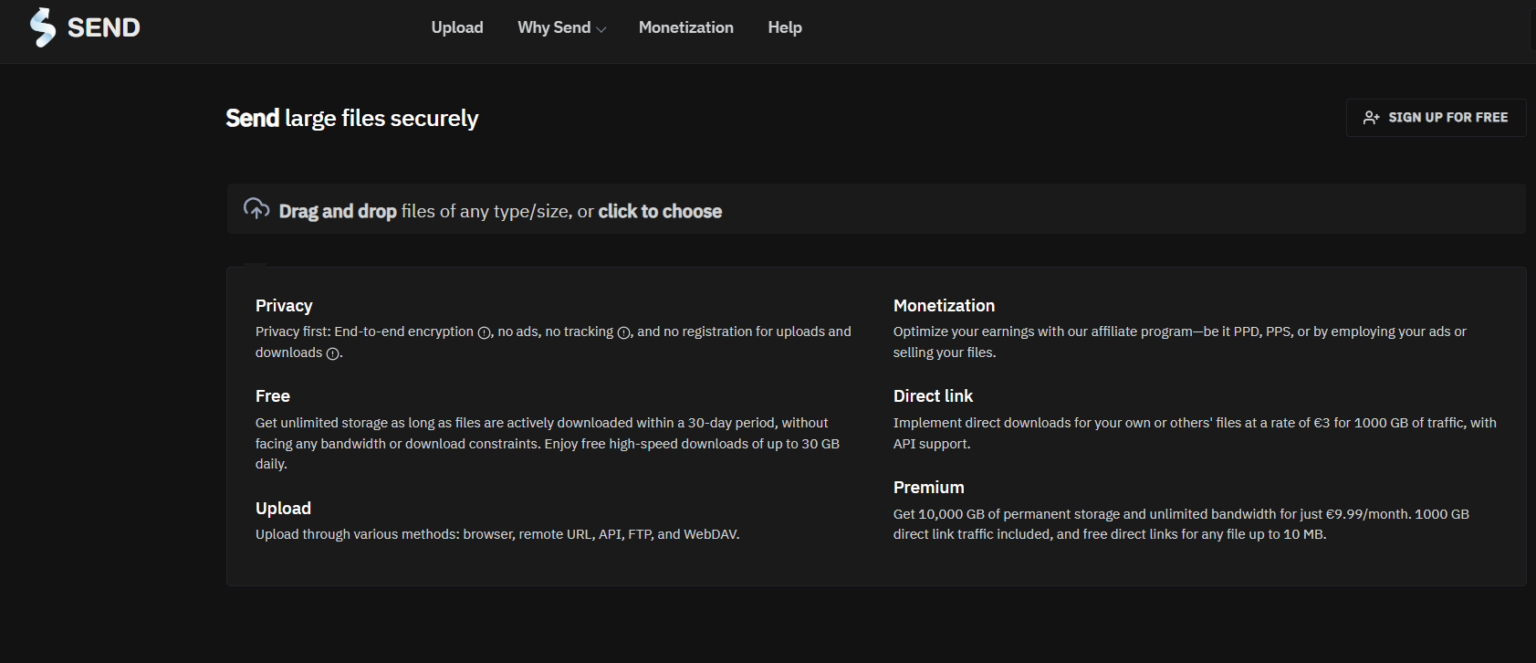Screen dimensions: 1536x663
Task: Click the "click to choose" file link
Action: (660, 211)
